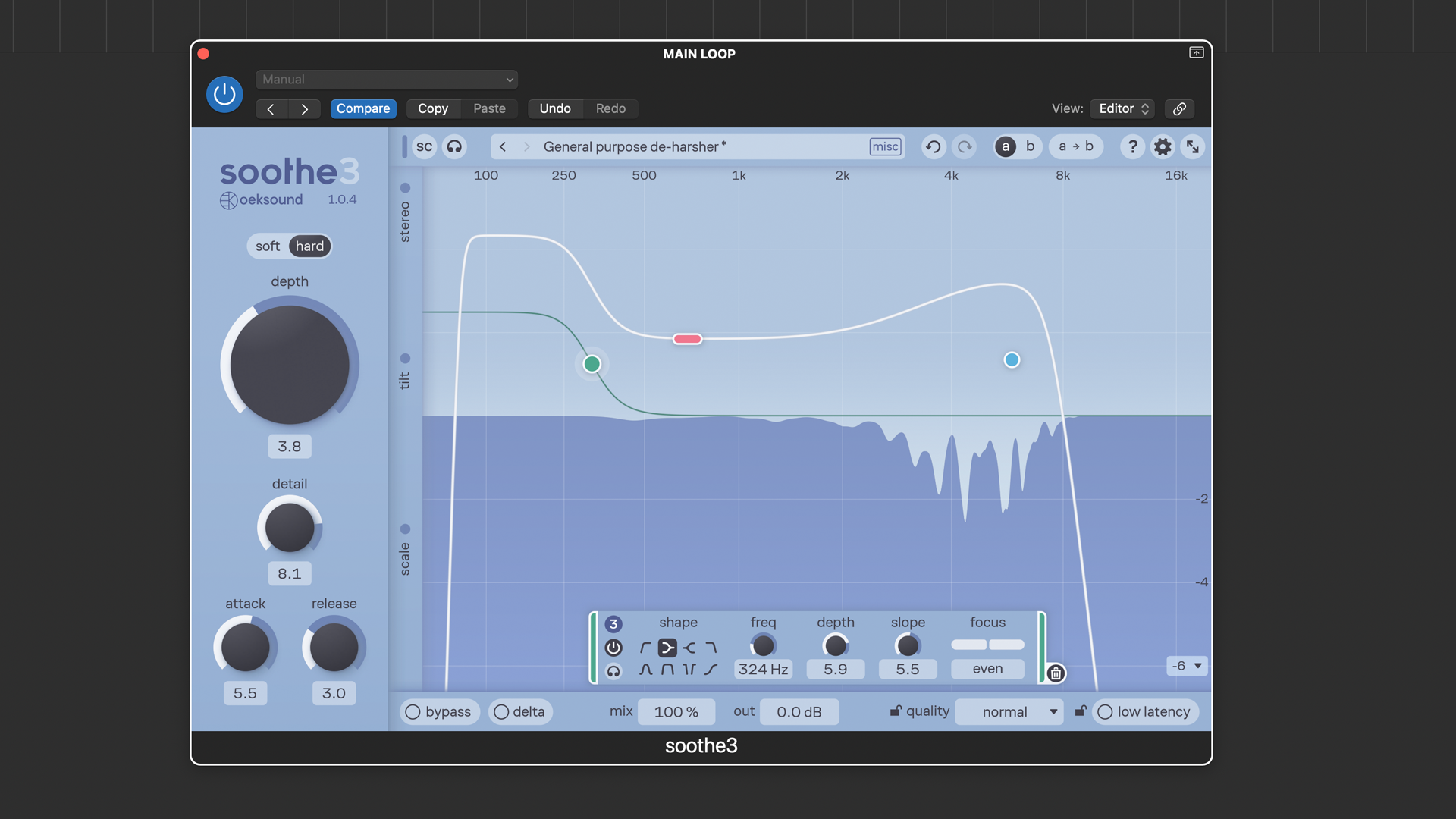Click the detail knob
Screen dimensions: 1456x819
[x=290, y=526]
